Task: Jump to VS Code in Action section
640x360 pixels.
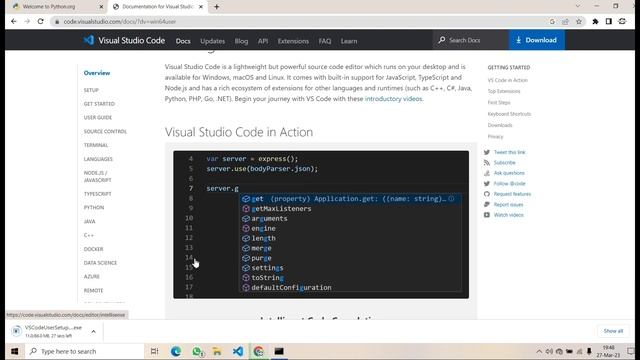Action: (x=508, y=80)
